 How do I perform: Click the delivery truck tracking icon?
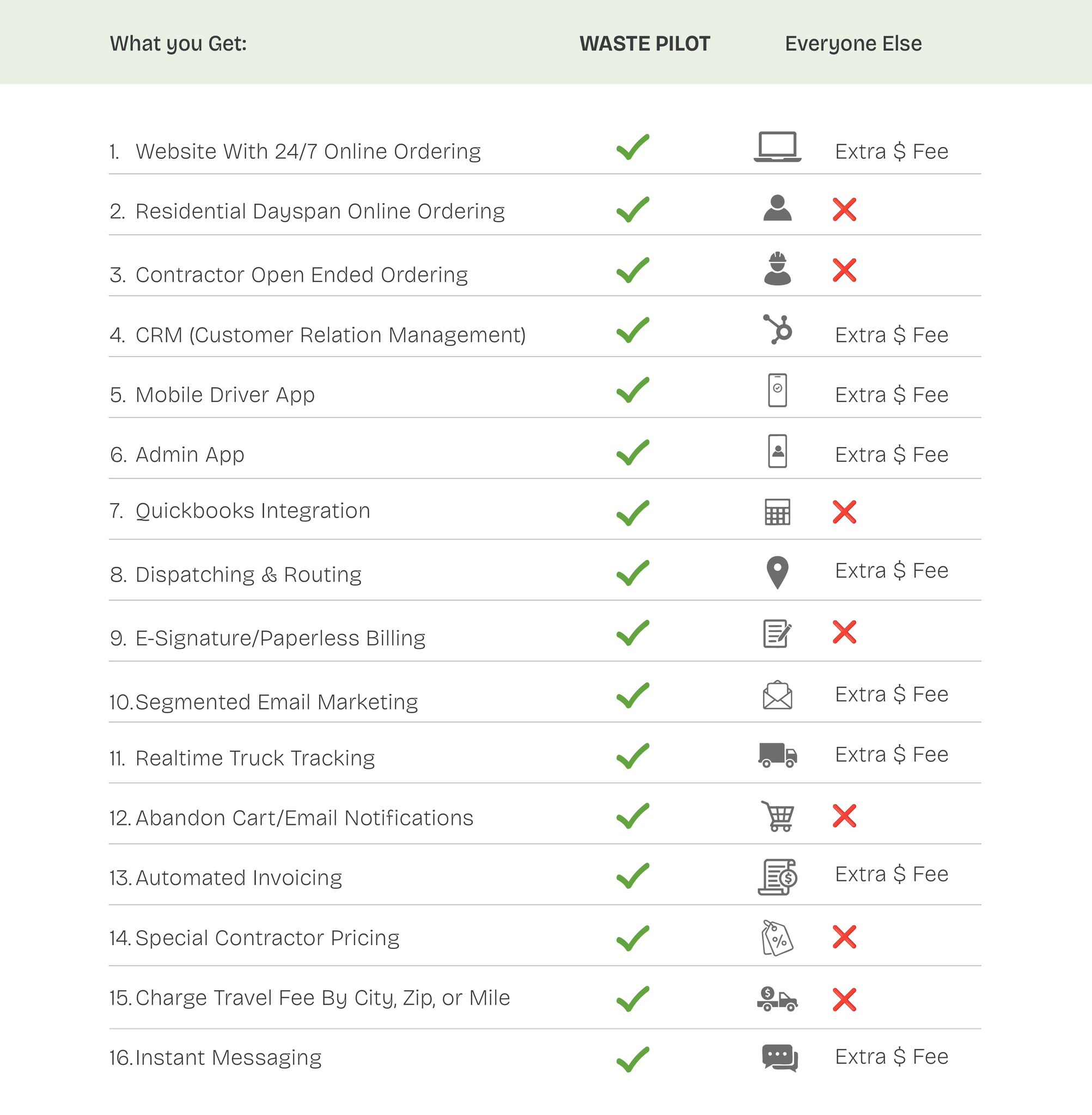[777, 755]
